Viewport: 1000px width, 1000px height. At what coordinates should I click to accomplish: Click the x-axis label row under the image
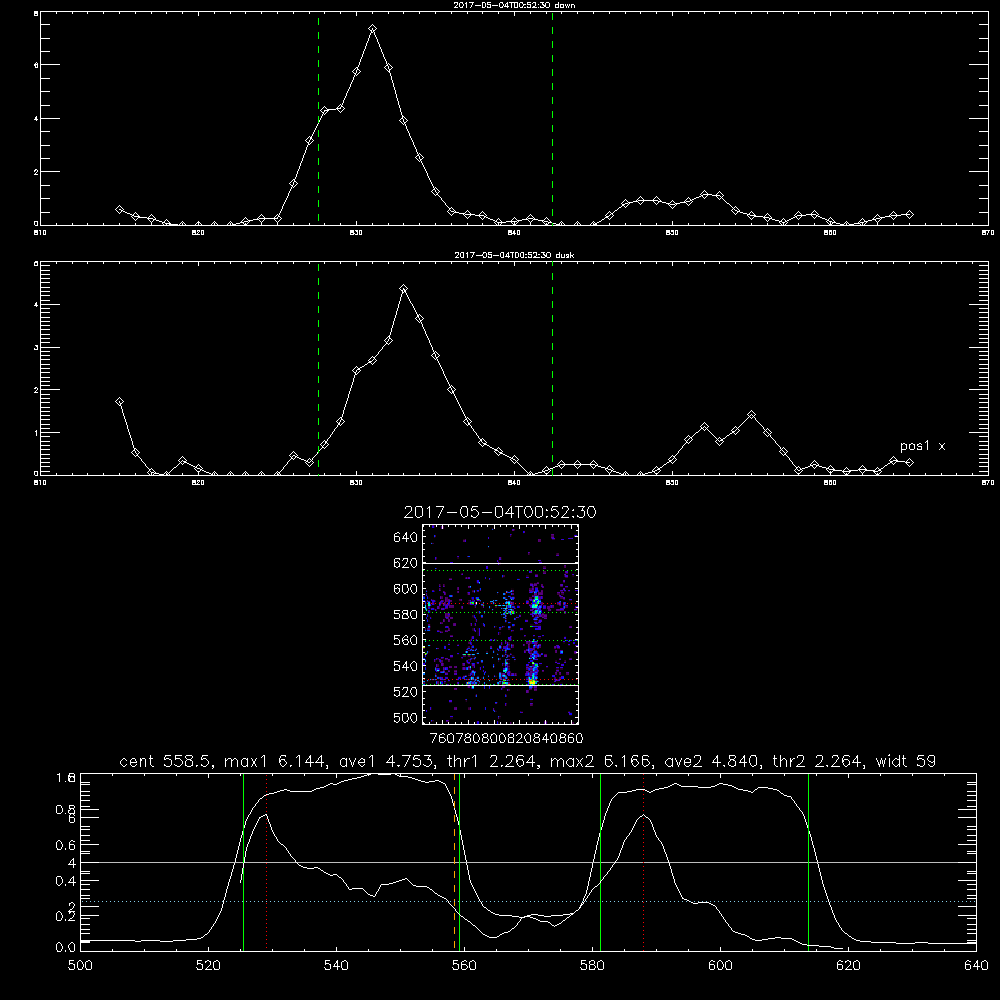pos(506,738)
